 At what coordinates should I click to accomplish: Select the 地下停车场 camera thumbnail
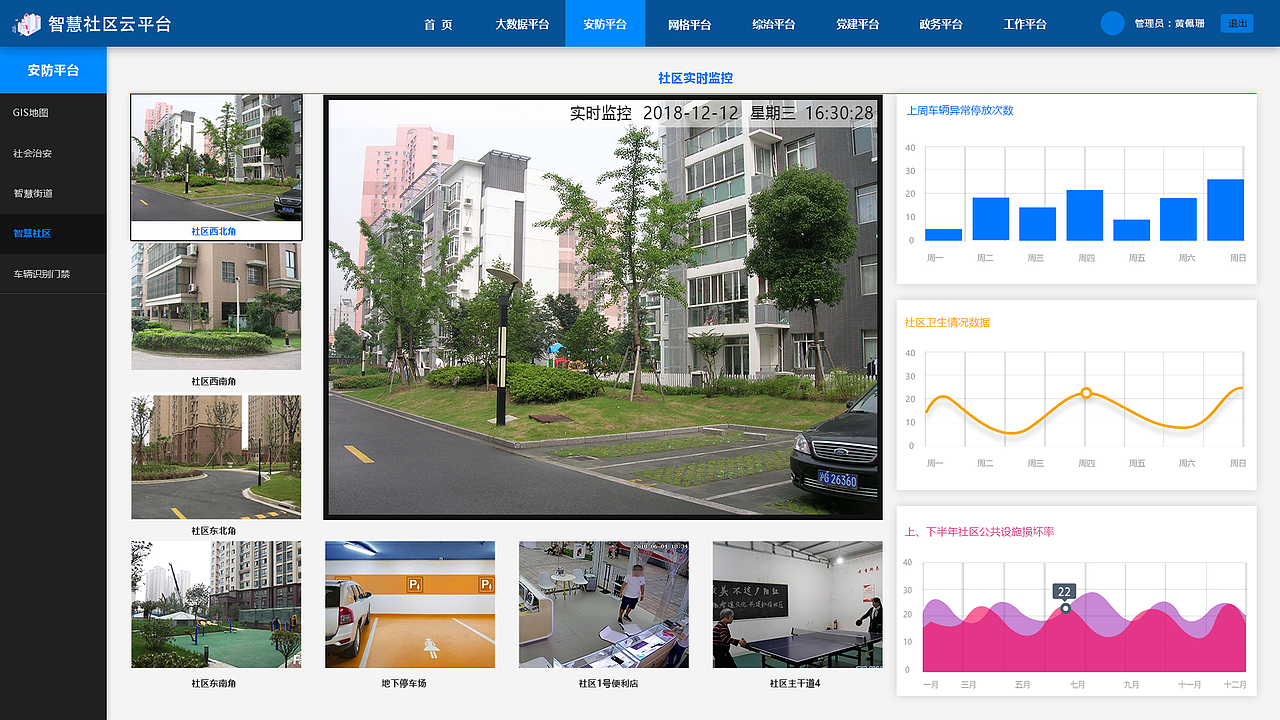pos(410,605)
